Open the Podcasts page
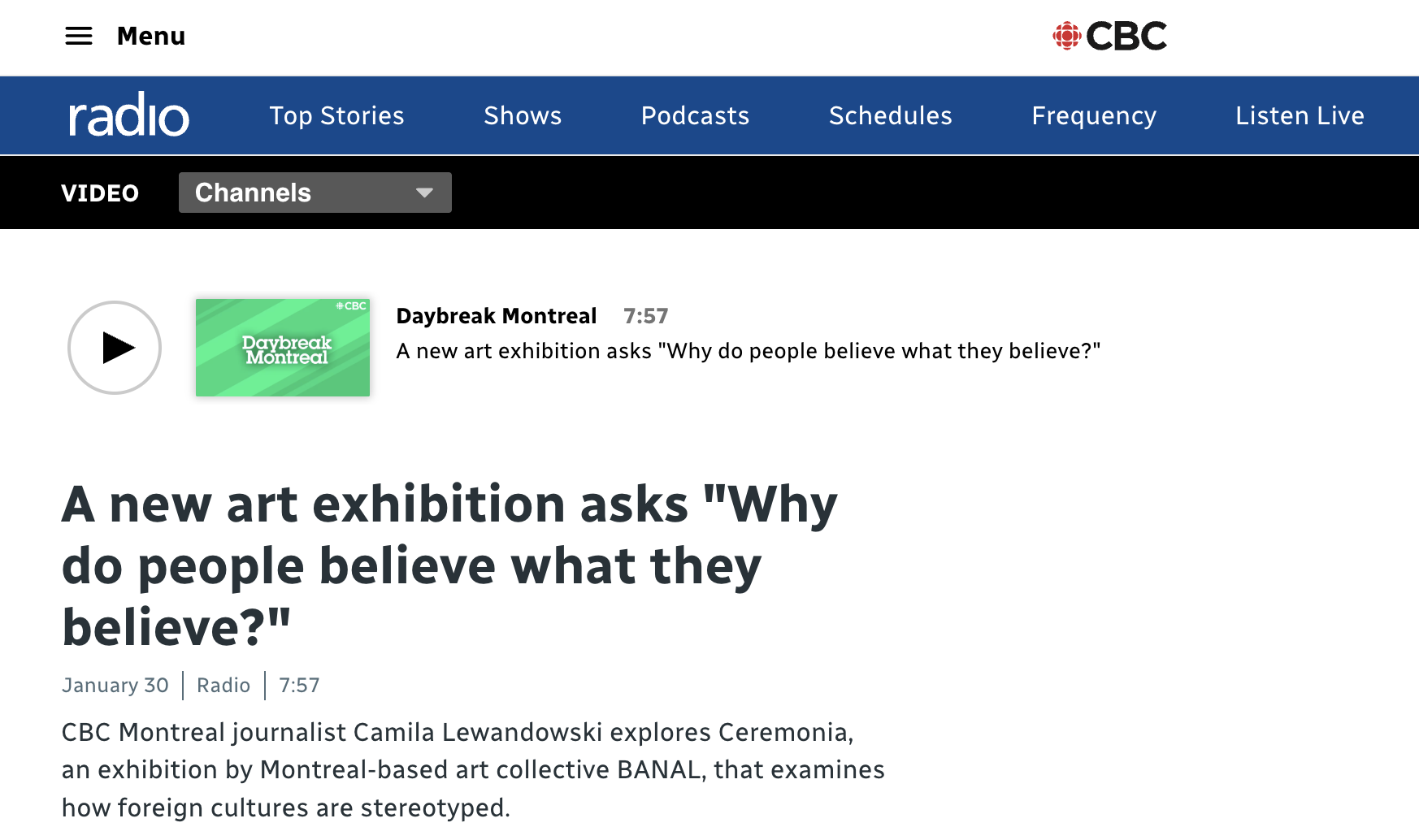 [x=695, y=115]
